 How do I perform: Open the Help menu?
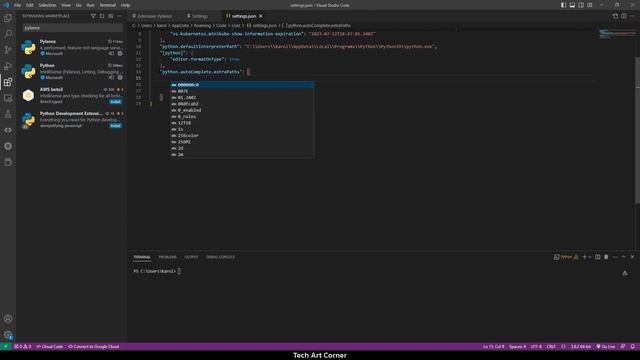point(125,5)
